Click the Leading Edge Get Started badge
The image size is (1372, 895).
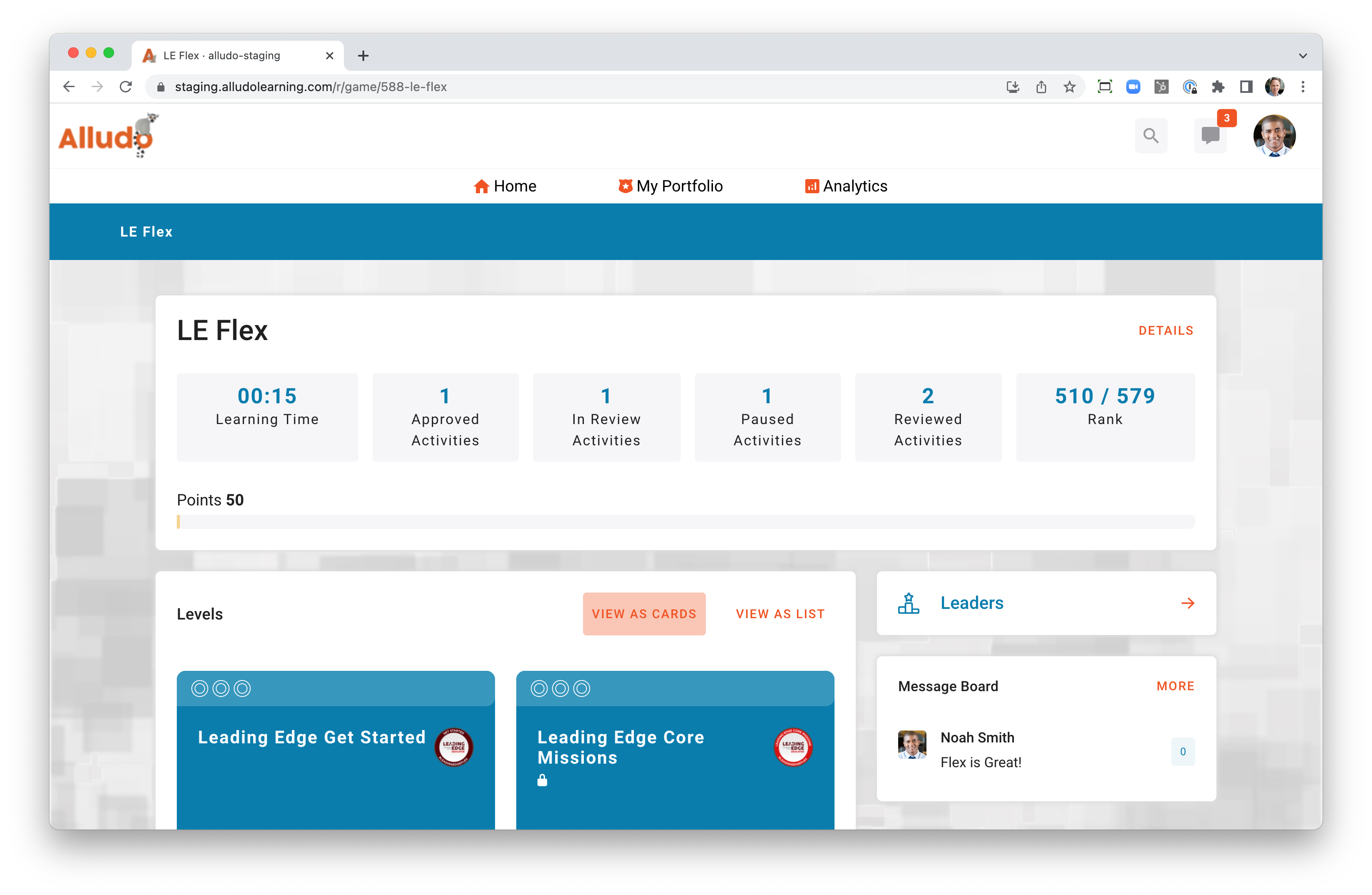(454, 747)
